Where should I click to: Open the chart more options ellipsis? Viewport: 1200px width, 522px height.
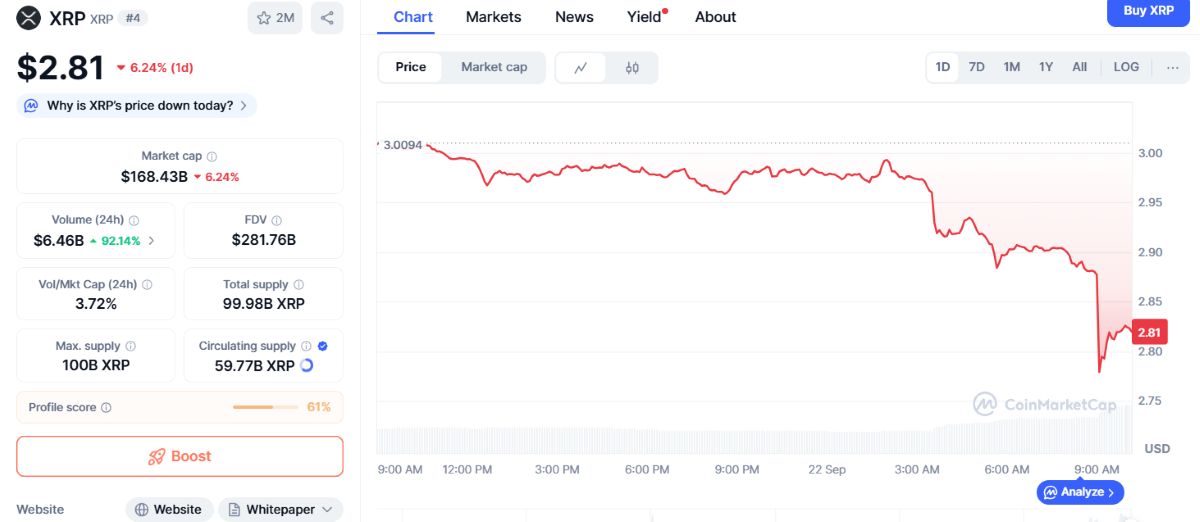[1172, 67]
